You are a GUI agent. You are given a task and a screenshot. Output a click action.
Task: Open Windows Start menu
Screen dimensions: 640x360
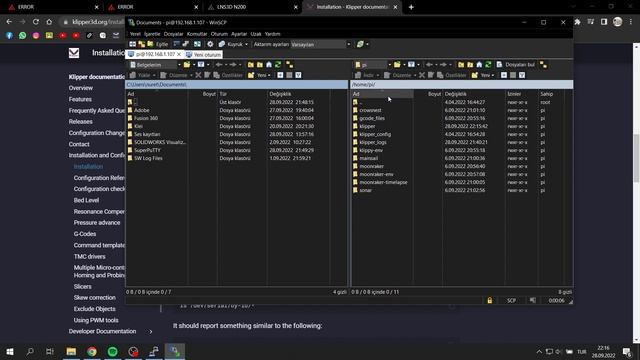10,351
